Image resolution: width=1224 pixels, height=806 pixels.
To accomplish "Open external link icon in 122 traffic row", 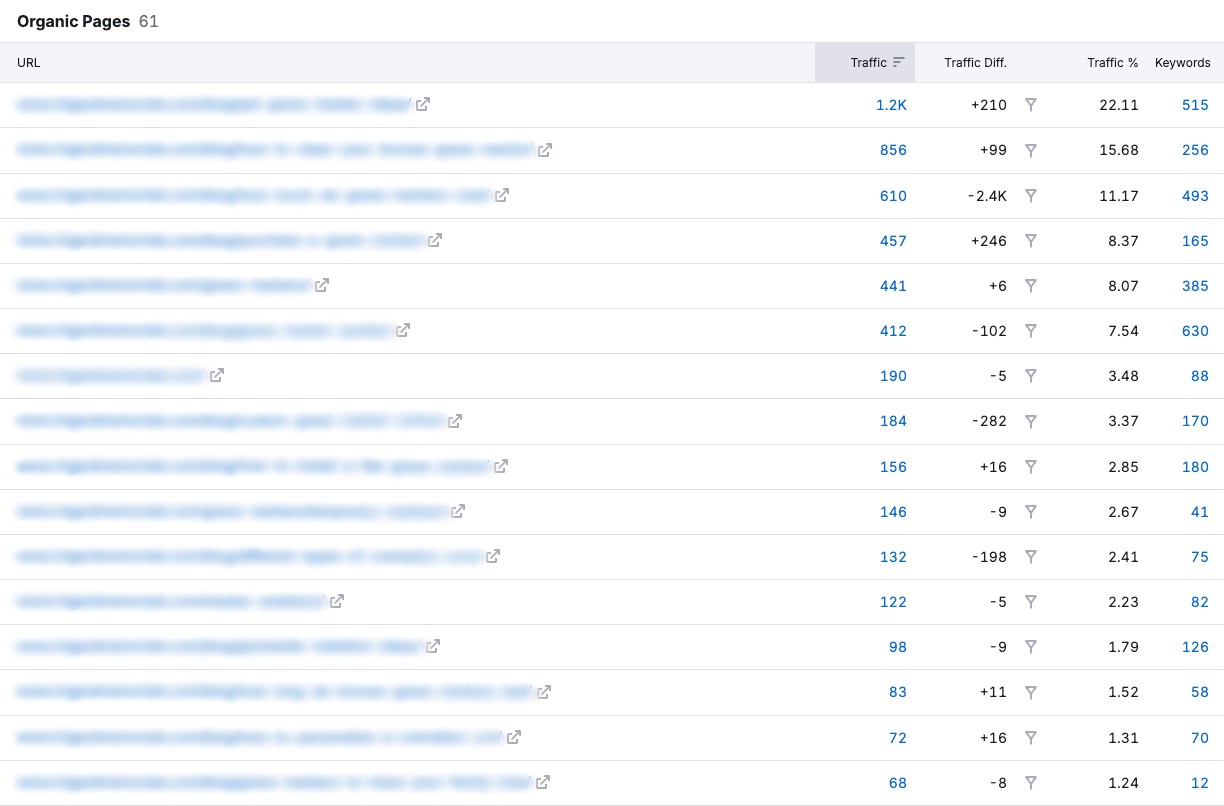I will coord(338,601).
